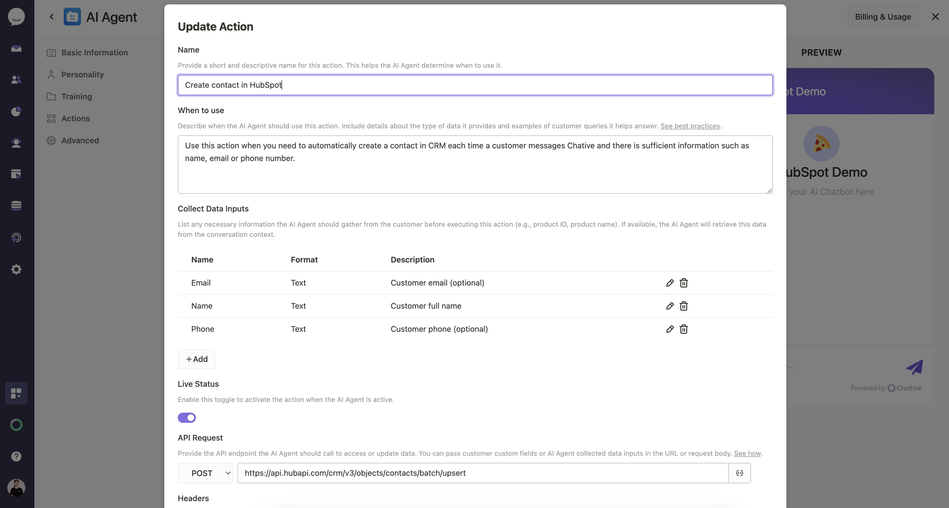Open the user avatar at sidebar bottom
The image size is (949, 508).
coord(16,487)
